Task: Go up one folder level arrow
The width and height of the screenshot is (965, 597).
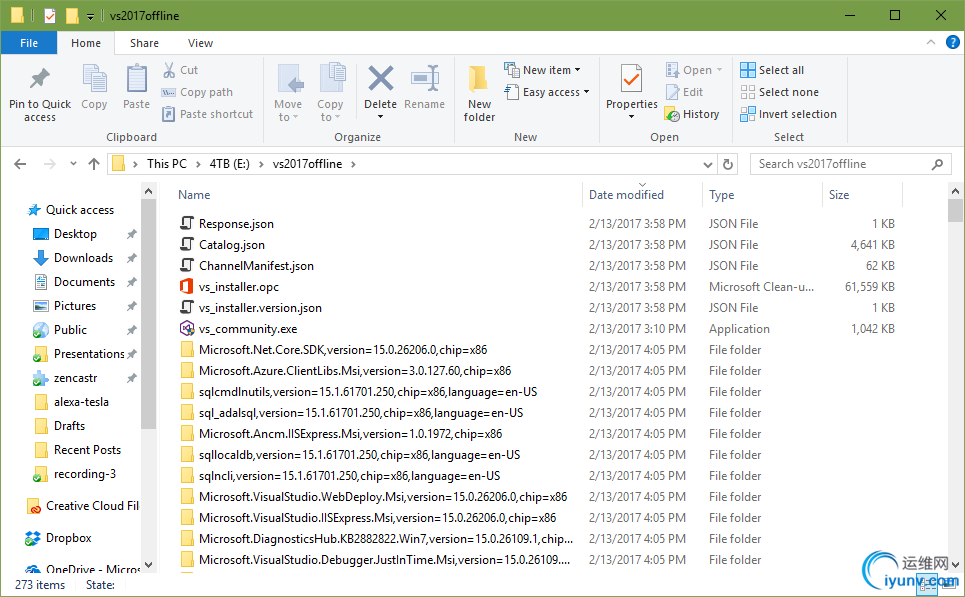Action: [94, 164]
